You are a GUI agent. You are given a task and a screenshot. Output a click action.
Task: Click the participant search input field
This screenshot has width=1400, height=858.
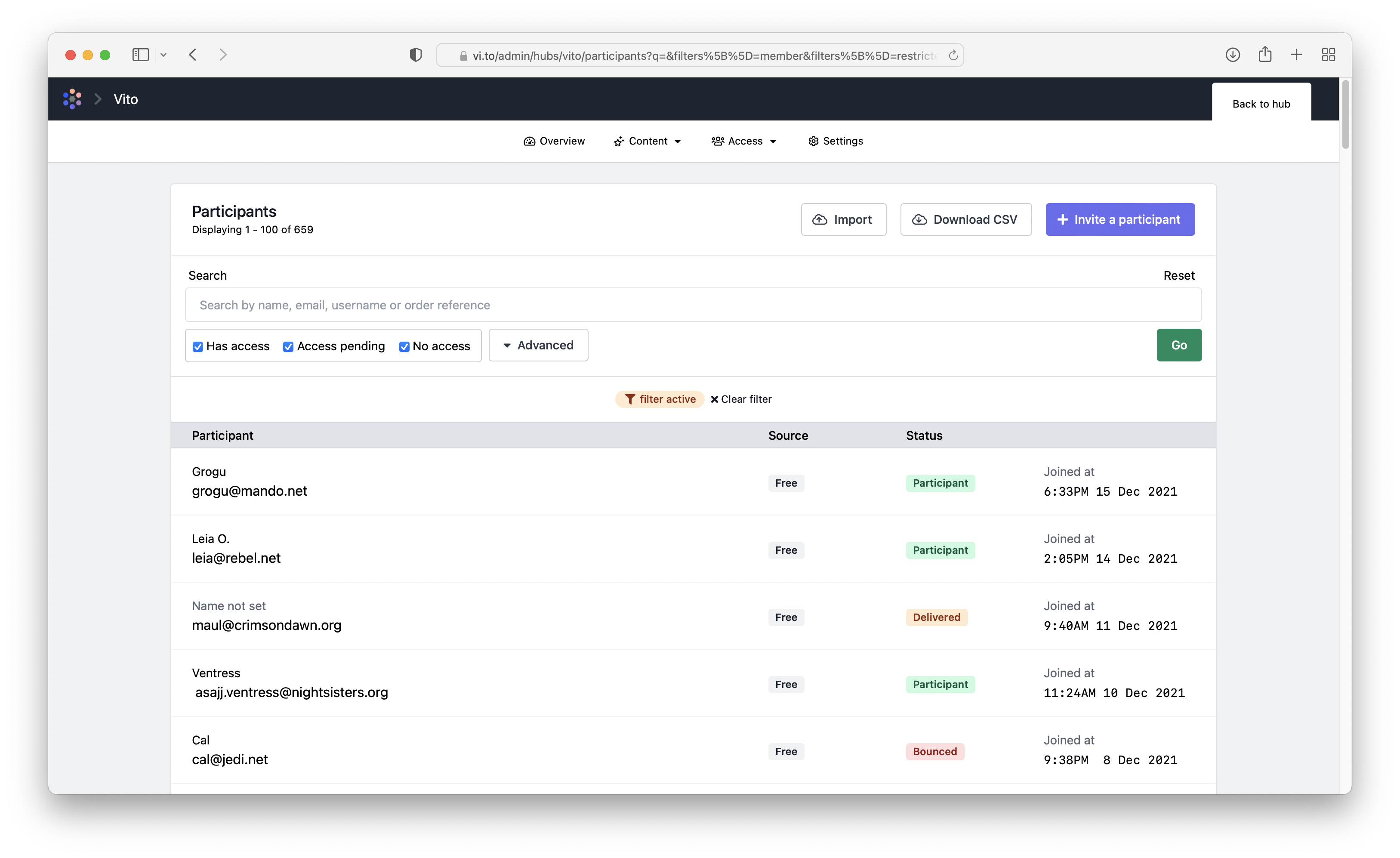(693, 305)
